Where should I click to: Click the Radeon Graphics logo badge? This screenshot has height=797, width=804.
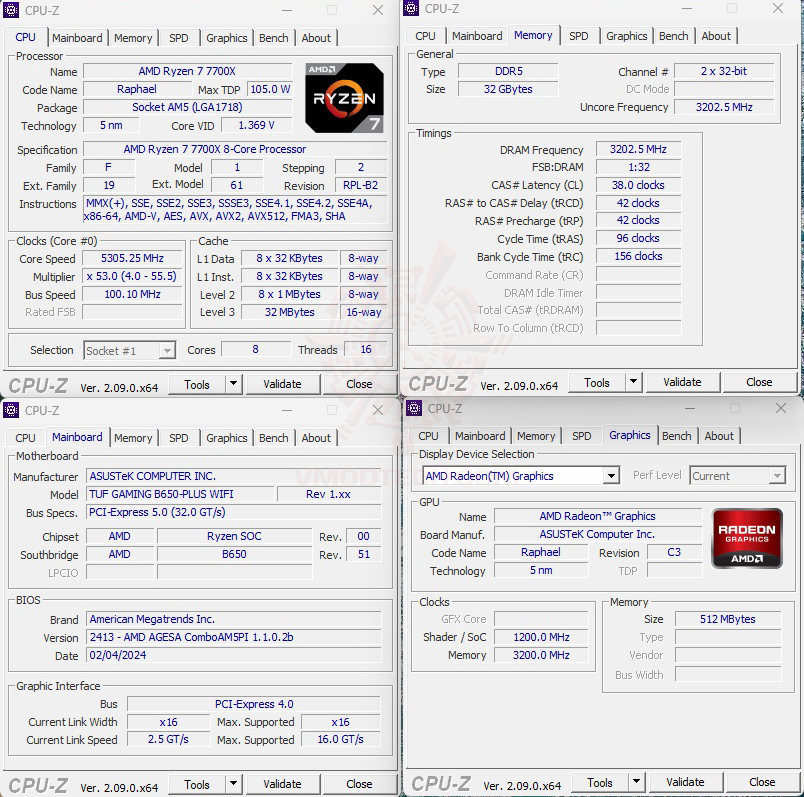point(747,538)
